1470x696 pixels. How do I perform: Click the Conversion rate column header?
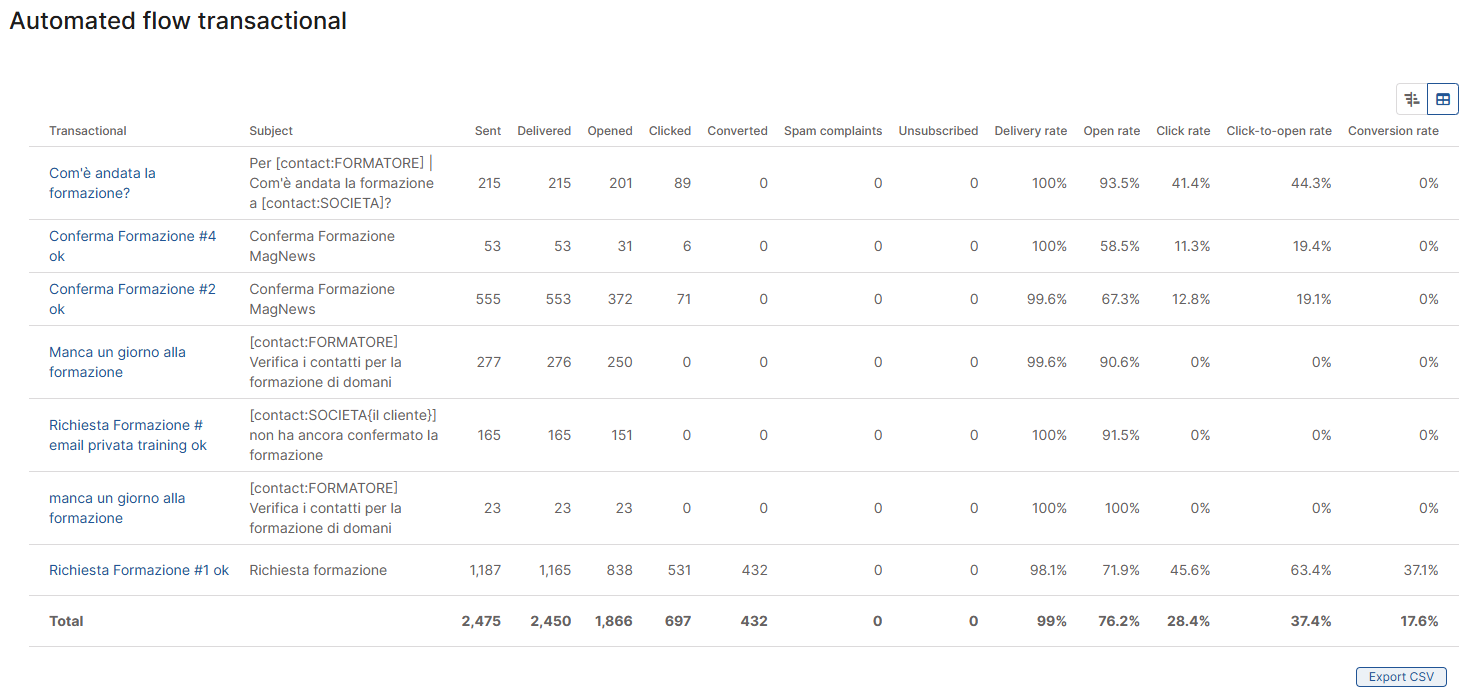tap(1393, 131)
